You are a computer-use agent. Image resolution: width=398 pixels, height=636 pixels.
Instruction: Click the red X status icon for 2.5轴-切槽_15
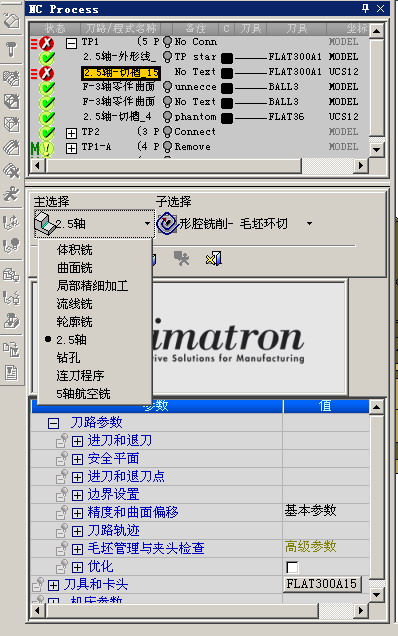[47, 73]
